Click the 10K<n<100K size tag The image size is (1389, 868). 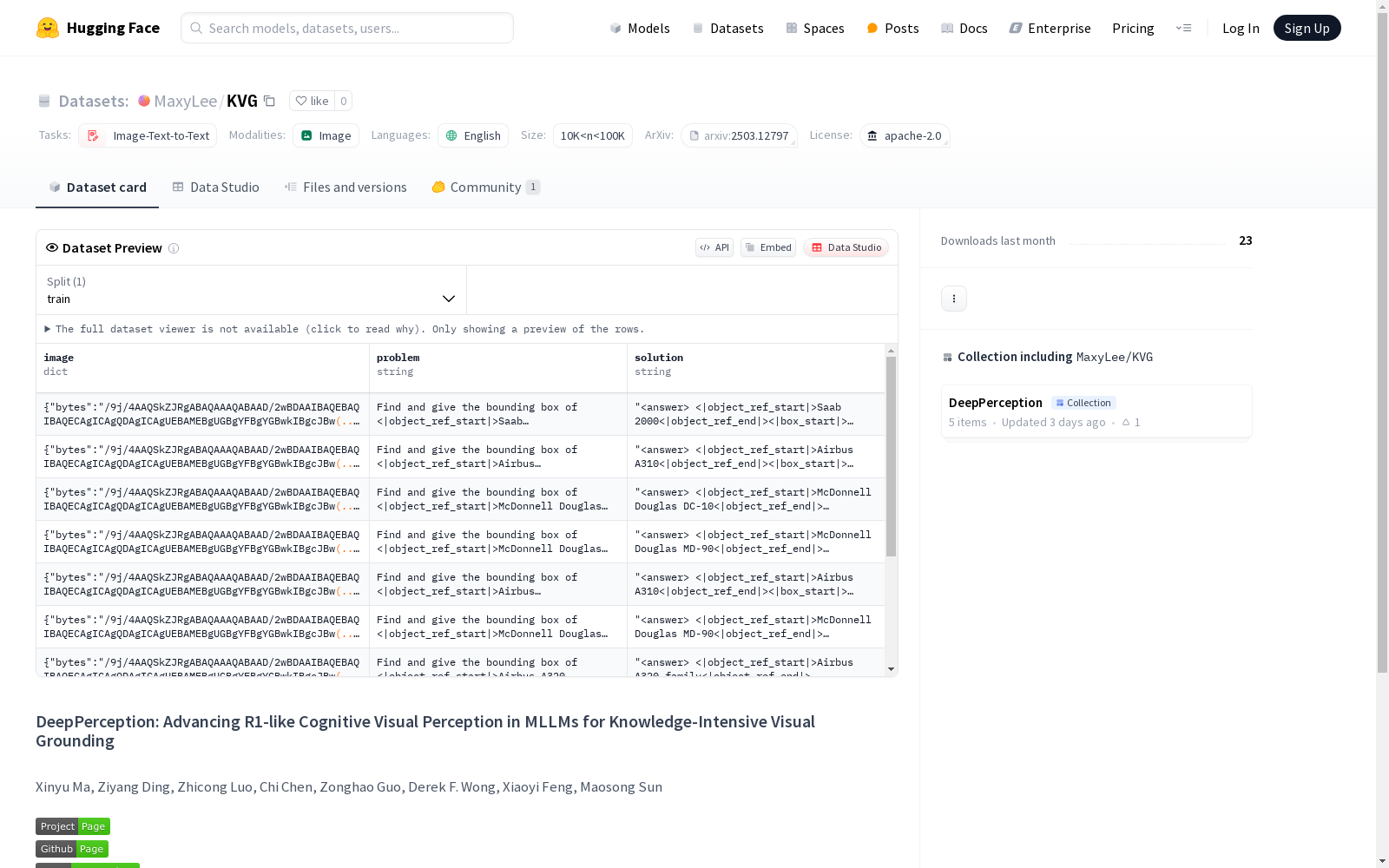point(592,135)
